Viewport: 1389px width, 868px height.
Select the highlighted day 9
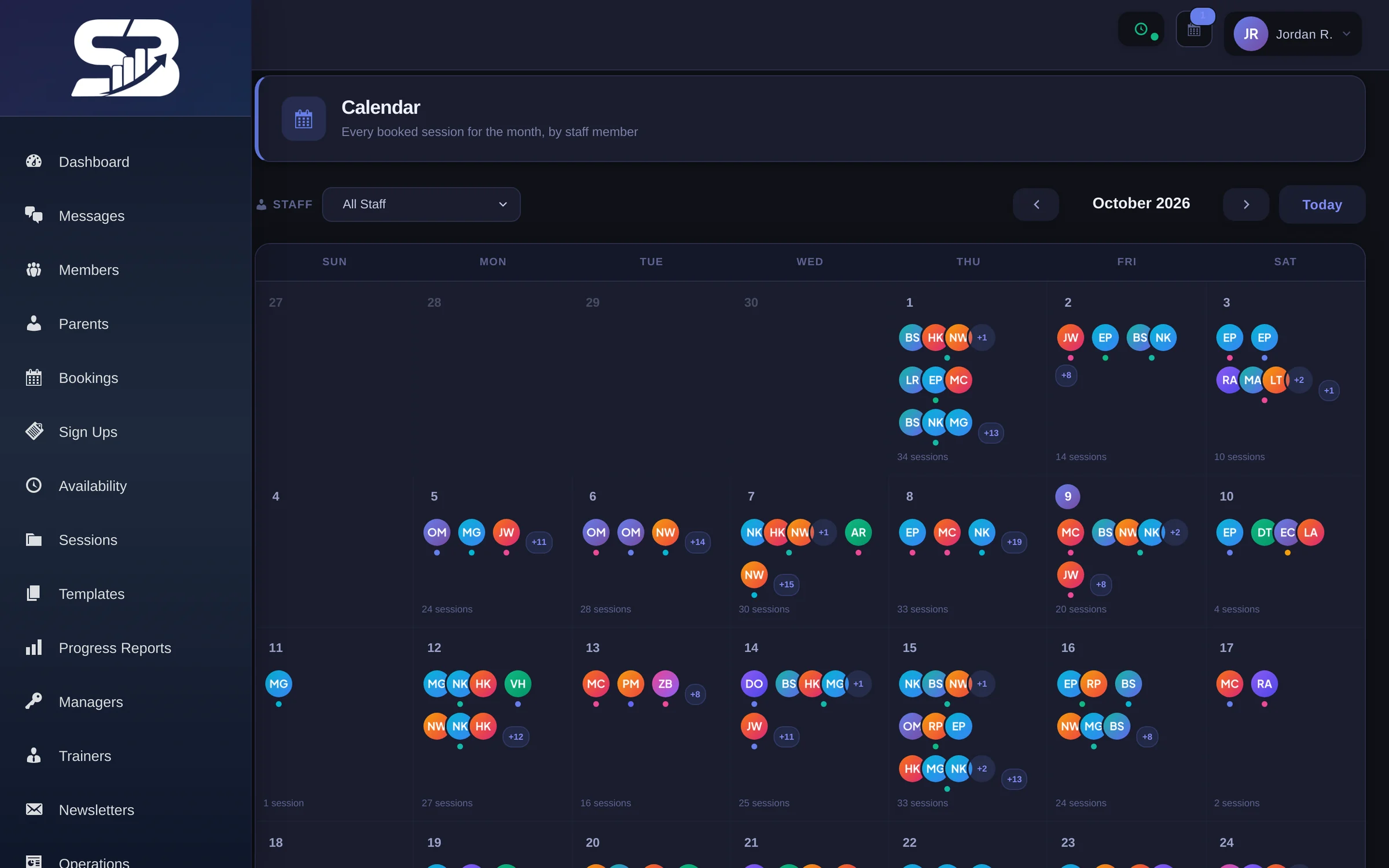1068,496
